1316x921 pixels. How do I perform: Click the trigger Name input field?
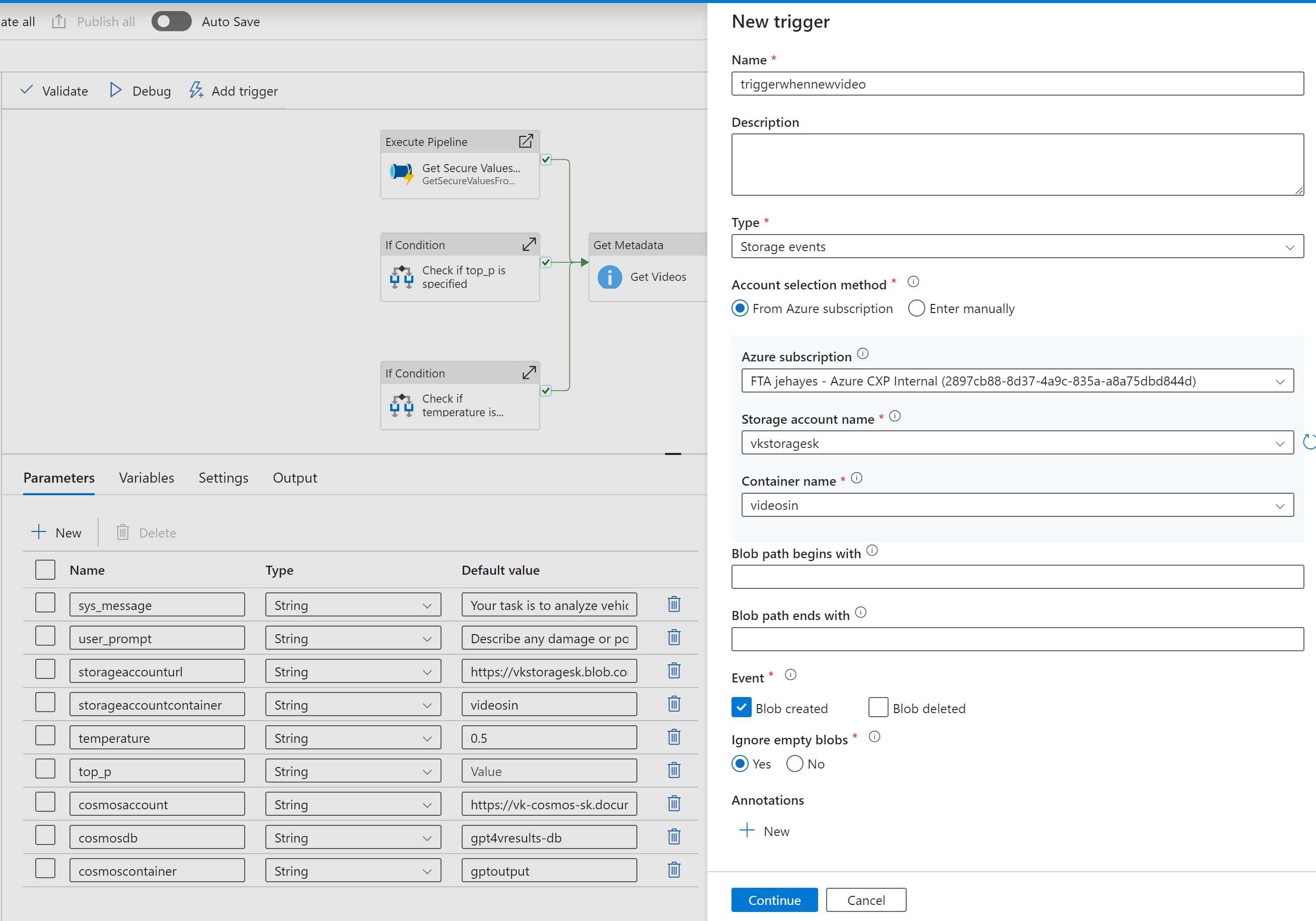coord(1017,84)
